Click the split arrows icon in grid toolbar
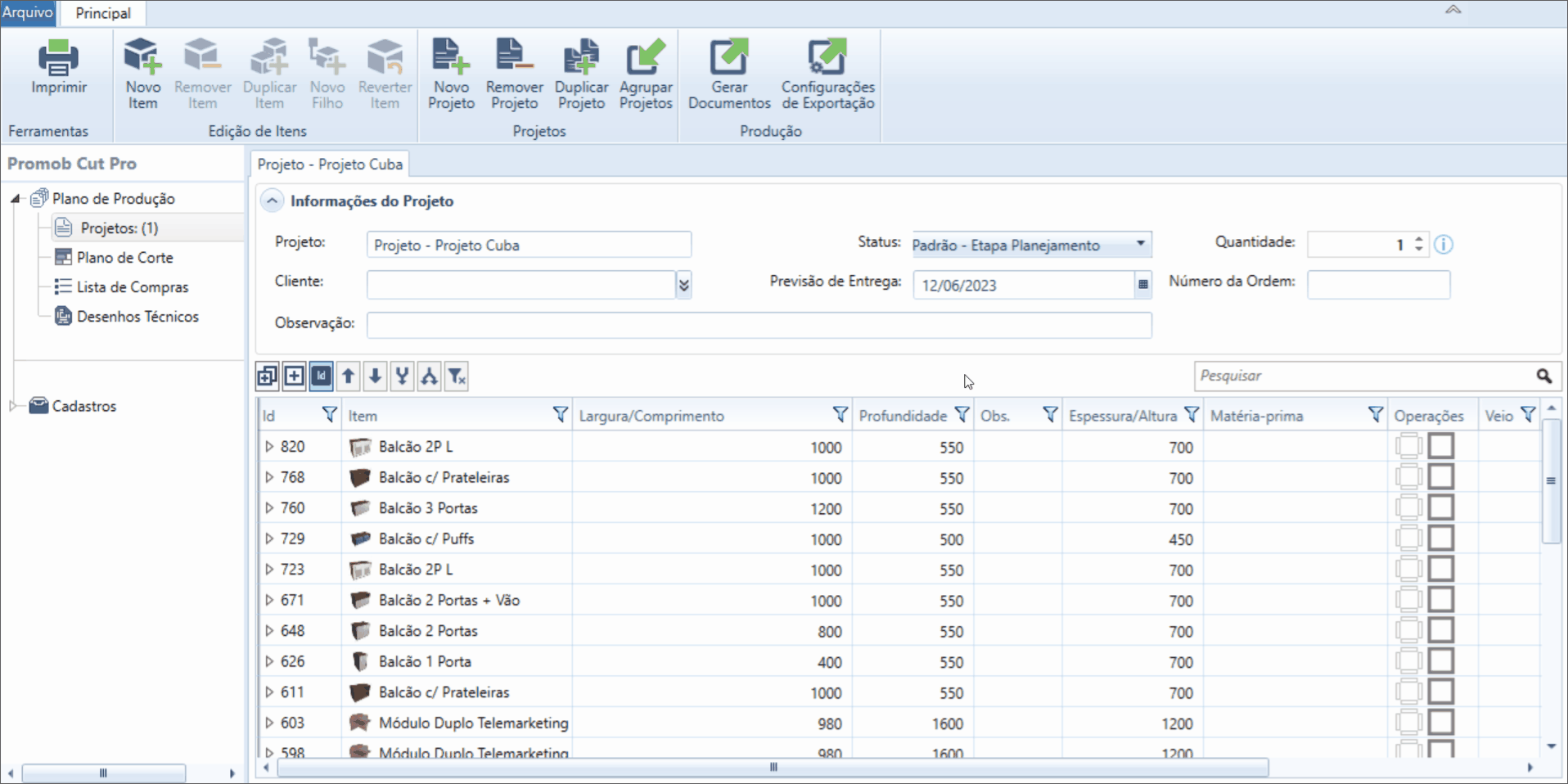This screenshot has height=784, width=1568. (429, 376)
